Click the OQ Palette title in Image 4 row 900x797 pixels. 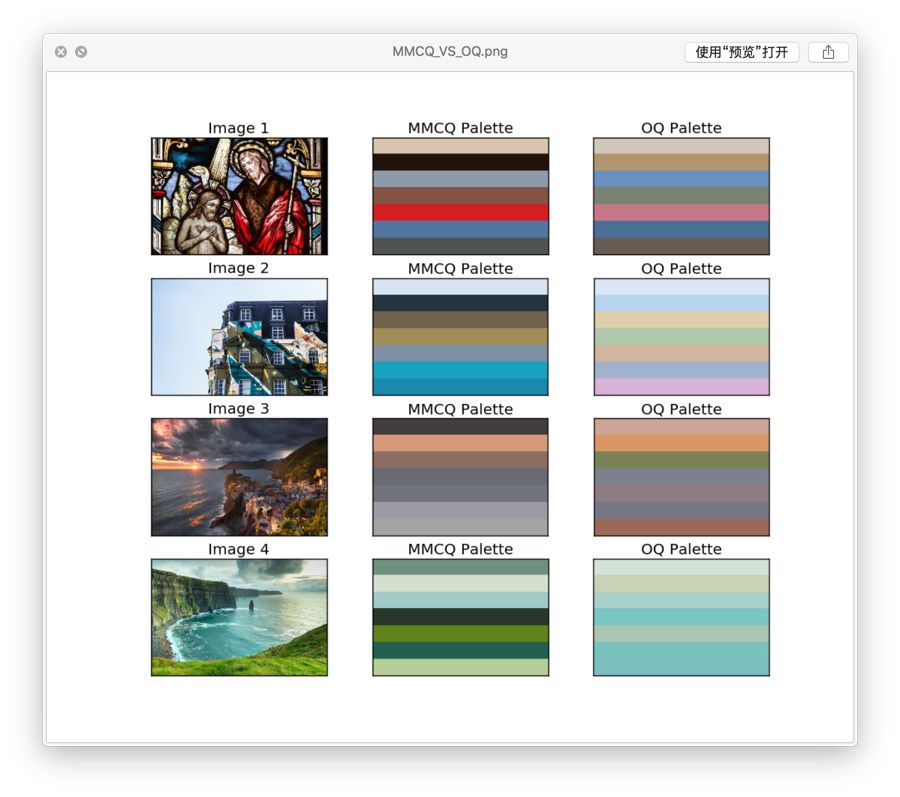[681, 549]
